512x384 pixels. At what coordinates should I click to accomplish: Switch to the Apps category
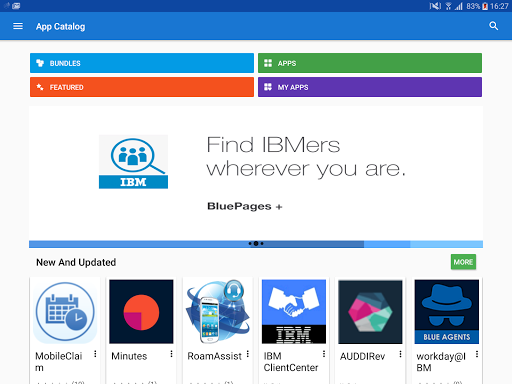point(370,63)
